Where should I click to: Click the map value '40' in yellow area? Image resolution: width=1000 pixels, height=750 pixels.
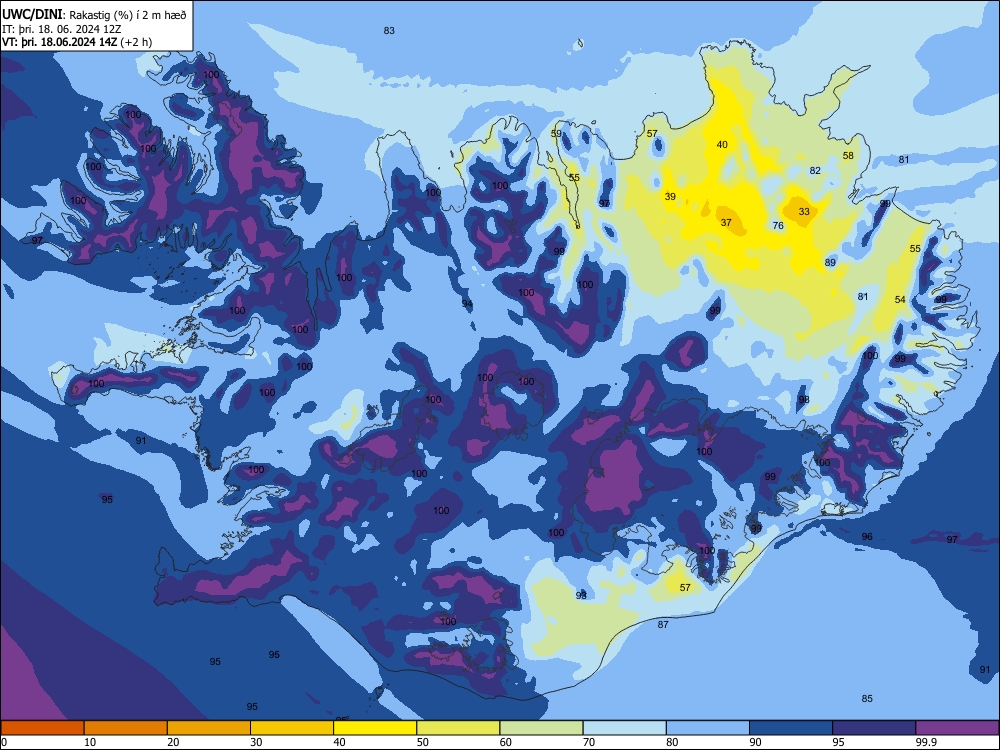click(x=722, y=145)
